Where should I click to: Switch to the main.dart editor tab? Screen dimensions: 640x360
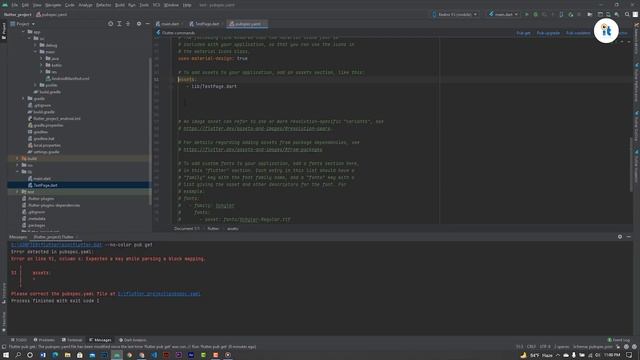click(168, 24)
